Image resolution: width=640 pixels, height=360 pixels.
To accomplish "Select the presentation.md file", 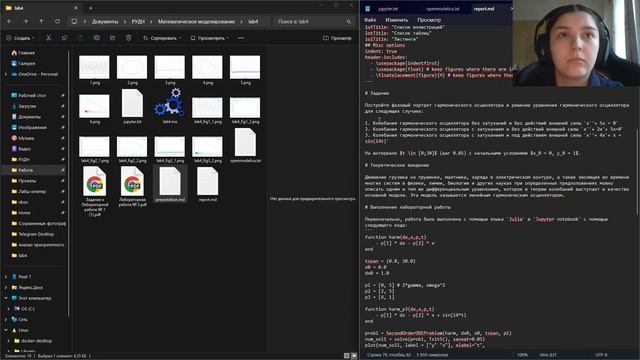I will click(x=170, y=184).
